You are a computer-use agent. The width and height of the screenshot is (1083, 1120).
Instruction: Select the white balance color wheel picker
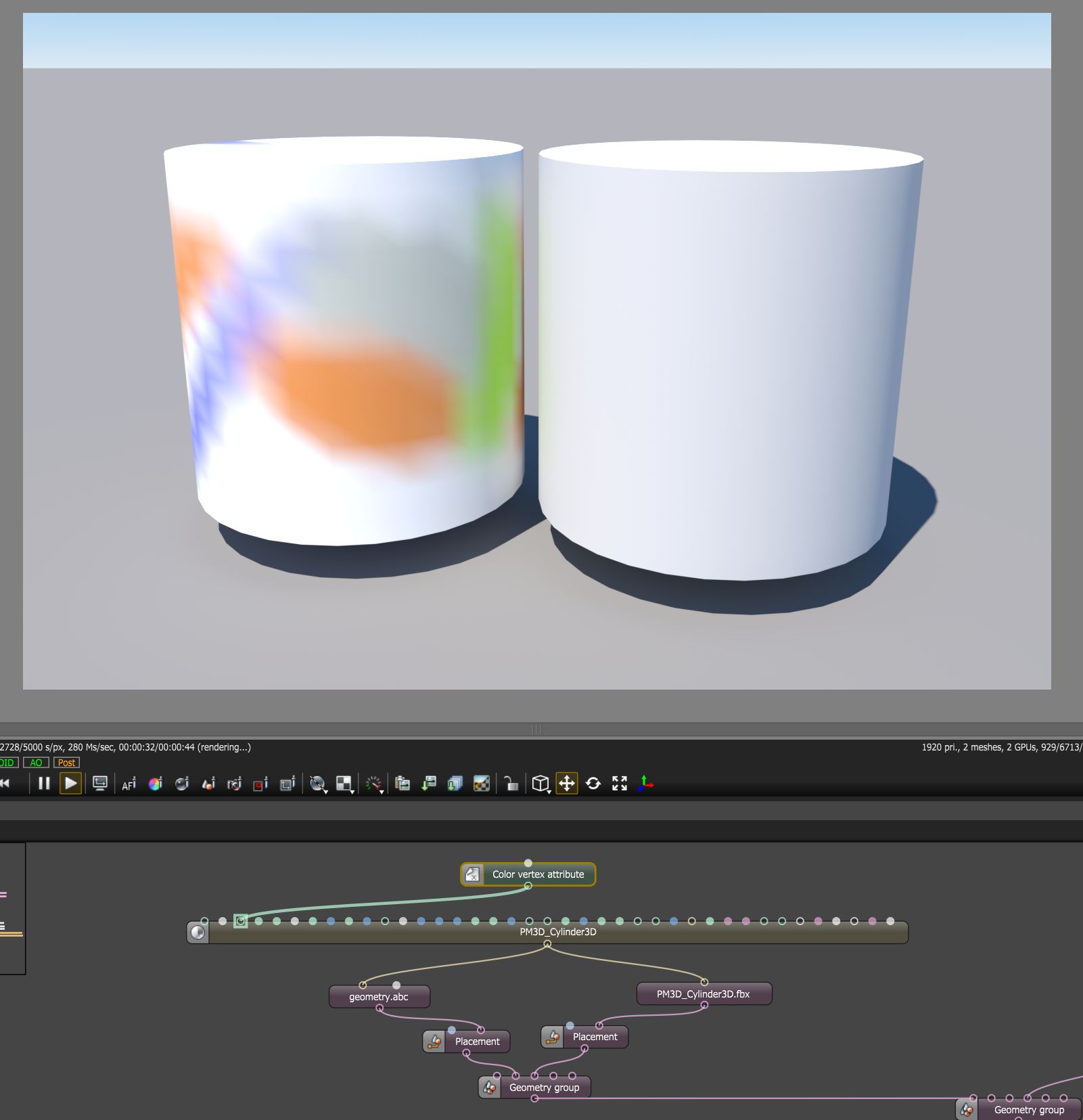click(156, 784)
